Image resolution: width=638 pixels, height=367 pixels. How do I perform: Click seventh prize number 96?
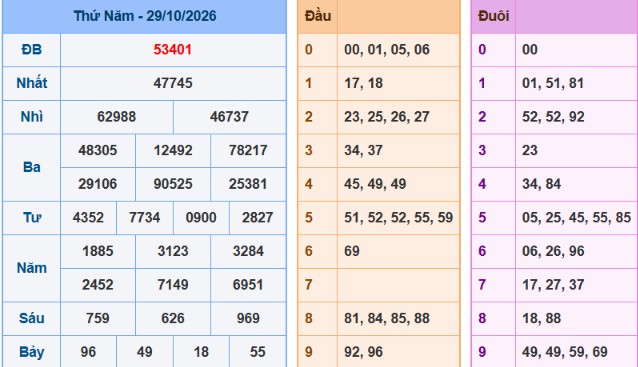click(88, 352)
